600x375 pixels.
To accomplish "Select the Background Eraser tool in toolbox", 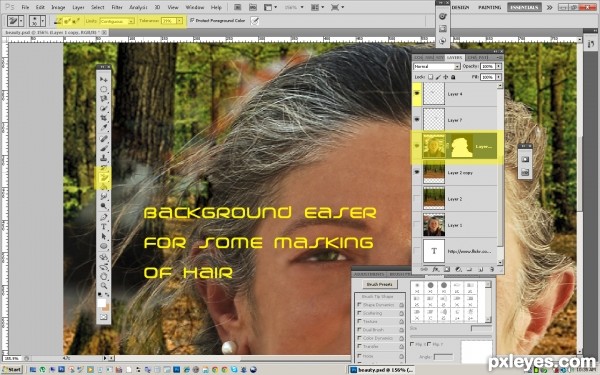I will point(103,177).
